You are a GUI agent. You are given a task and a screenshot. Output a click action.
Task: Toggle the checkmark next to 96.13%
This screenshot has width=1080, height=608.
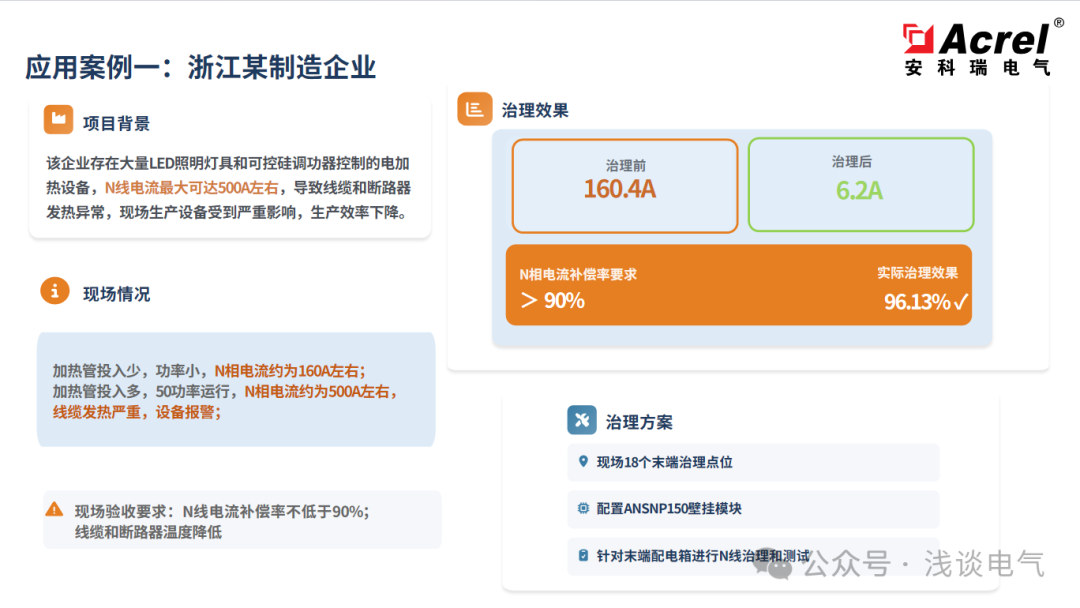tap(959, 300)
